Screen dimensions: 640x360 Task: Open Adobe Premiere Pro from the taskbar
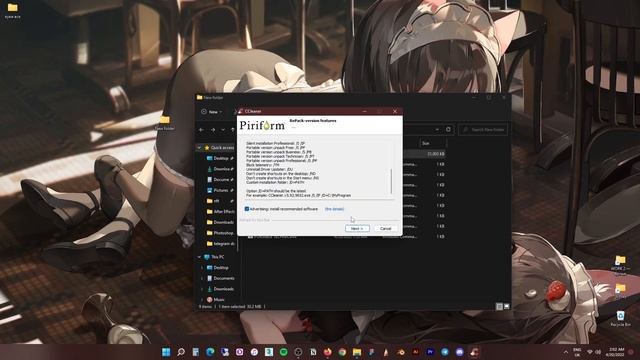430,352
